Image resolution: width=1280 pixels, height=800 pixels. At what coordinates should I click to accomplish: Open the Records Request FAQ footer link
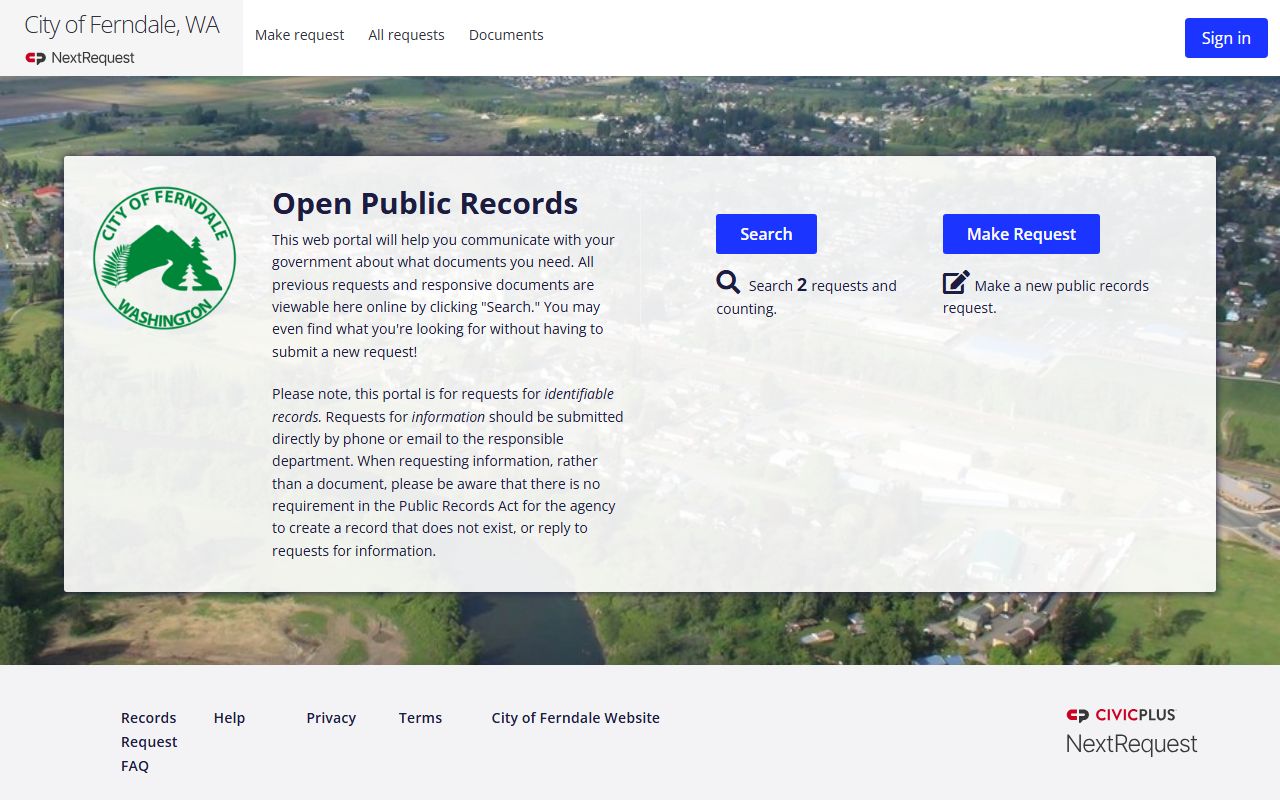(x=149, y=742)
